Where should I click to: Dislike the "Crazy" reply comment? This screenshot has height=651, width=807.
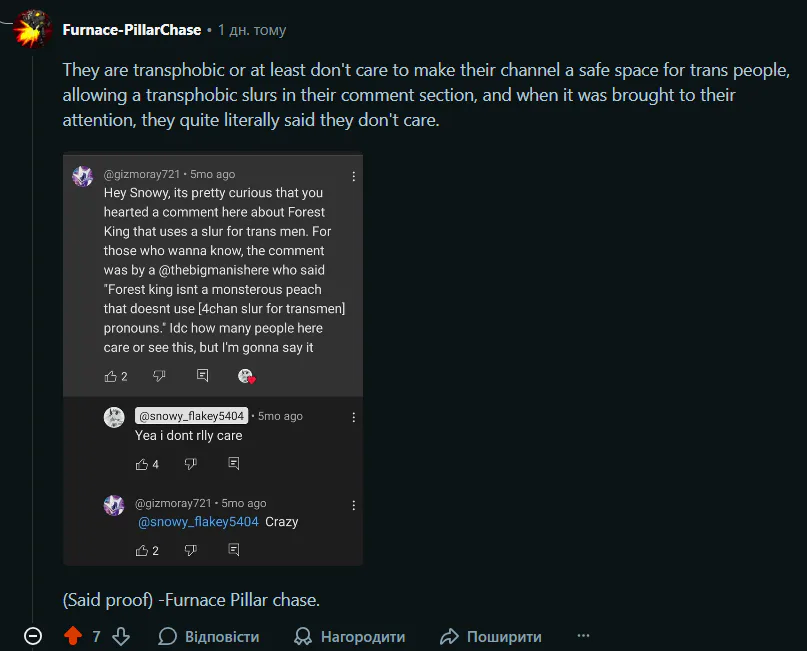coord(190,550)
